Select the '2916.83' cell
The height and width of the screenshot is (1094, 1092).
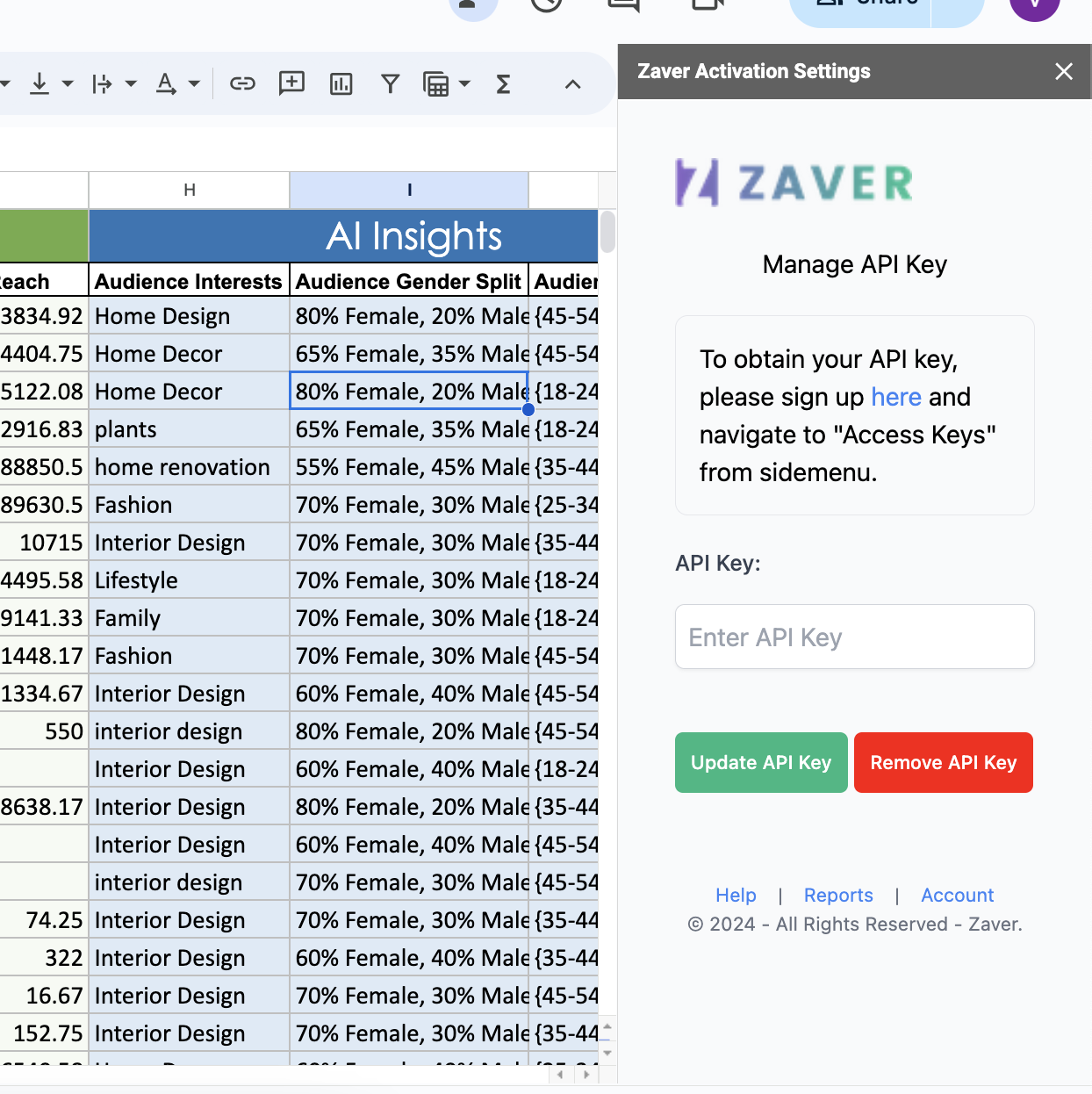[x=44, y=429]
